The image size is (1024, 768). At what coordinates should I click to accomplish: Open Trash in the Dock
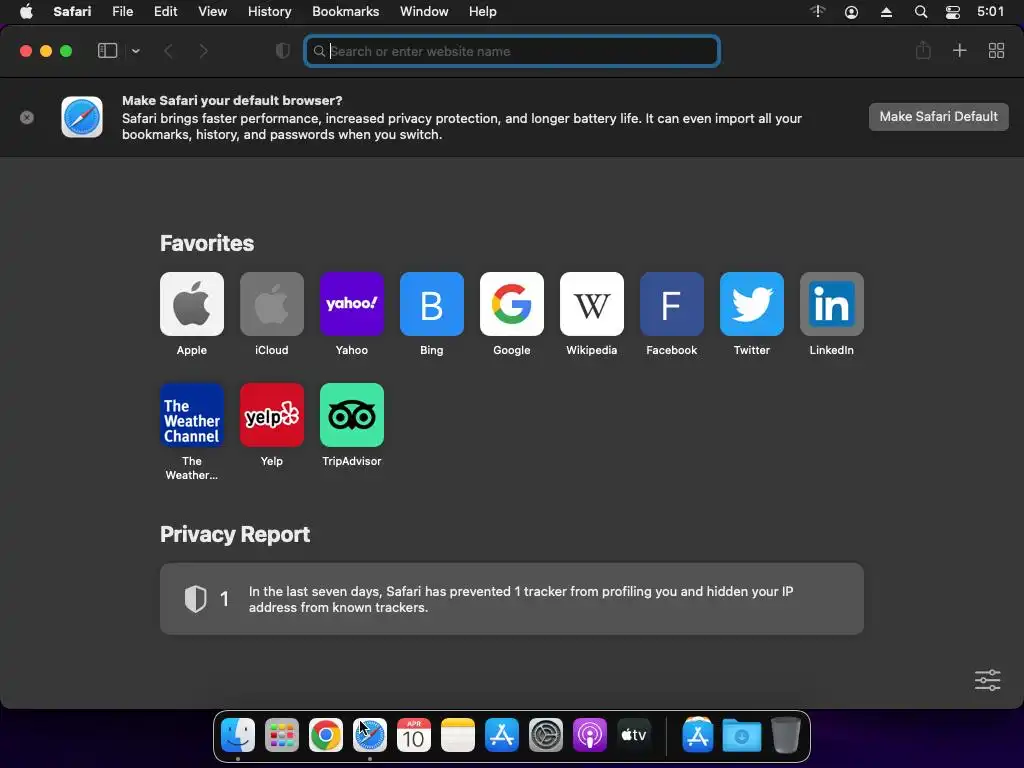pyautogui.click(x=786, y=735)
